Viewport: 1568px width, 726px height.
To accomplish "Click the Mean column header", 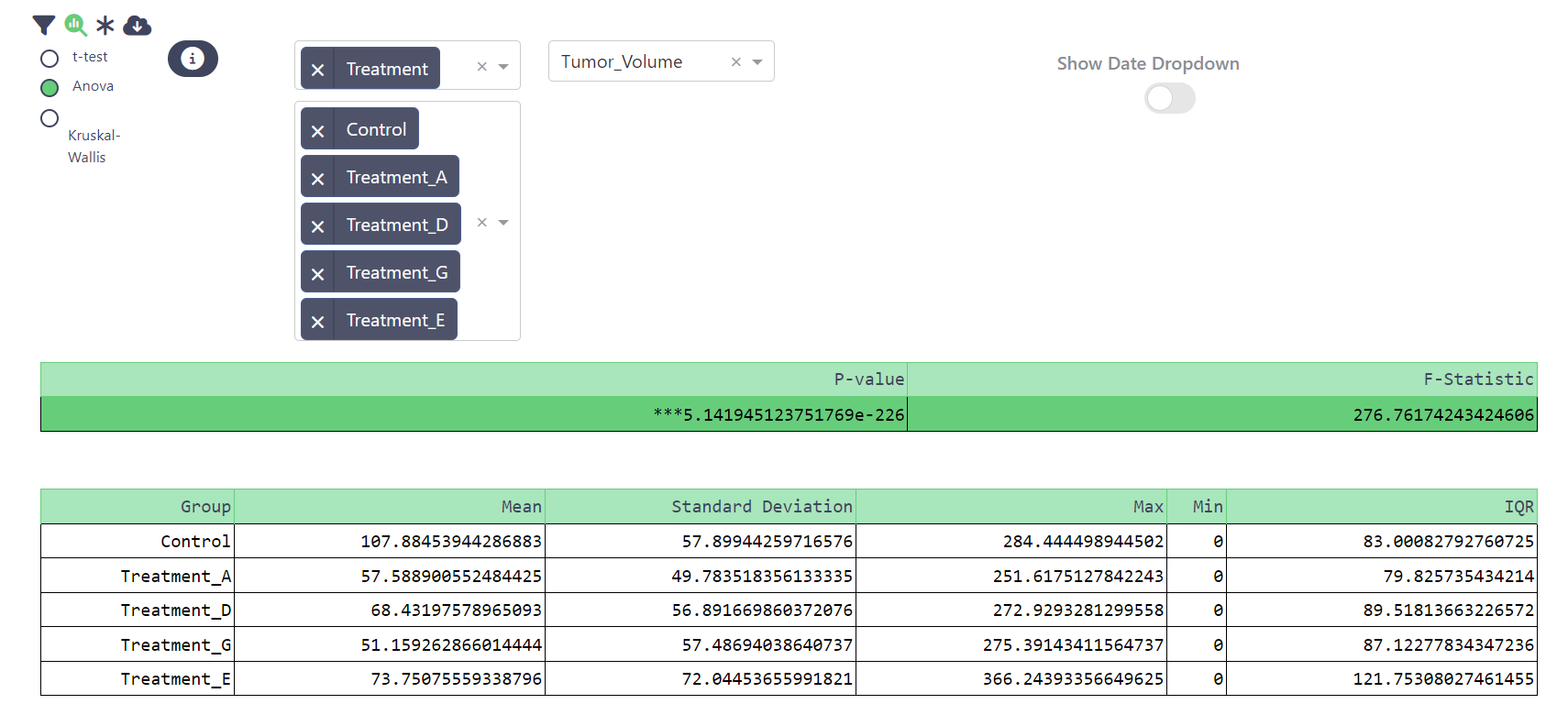I will coord(390,507).
